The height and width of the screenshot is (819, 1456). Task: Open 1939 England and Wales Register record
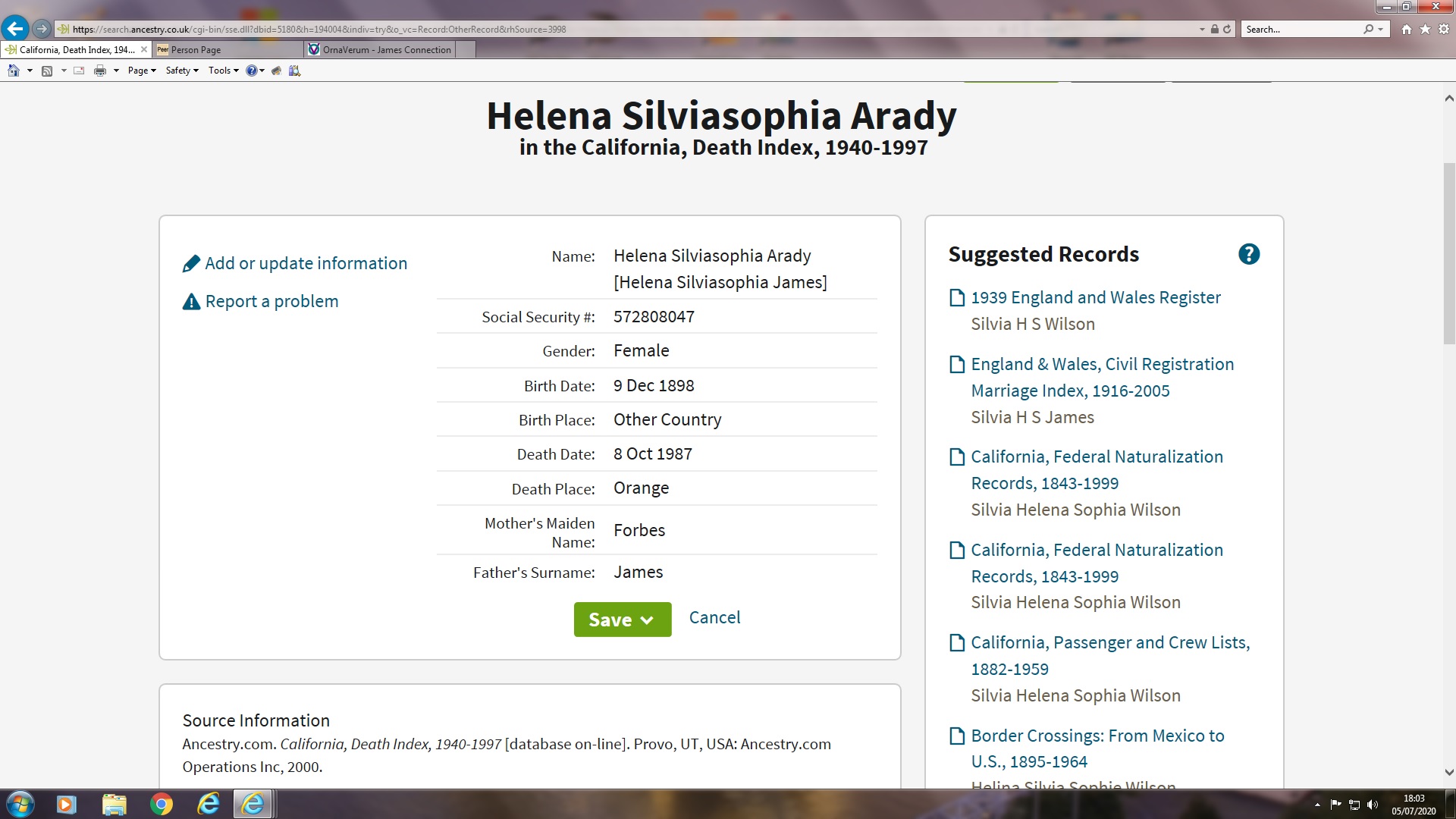coord(1095,297)
